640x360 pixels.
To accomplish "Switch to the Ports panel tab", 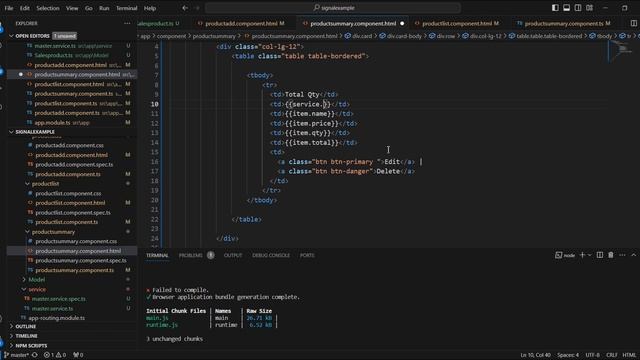I will coord(307,256).
